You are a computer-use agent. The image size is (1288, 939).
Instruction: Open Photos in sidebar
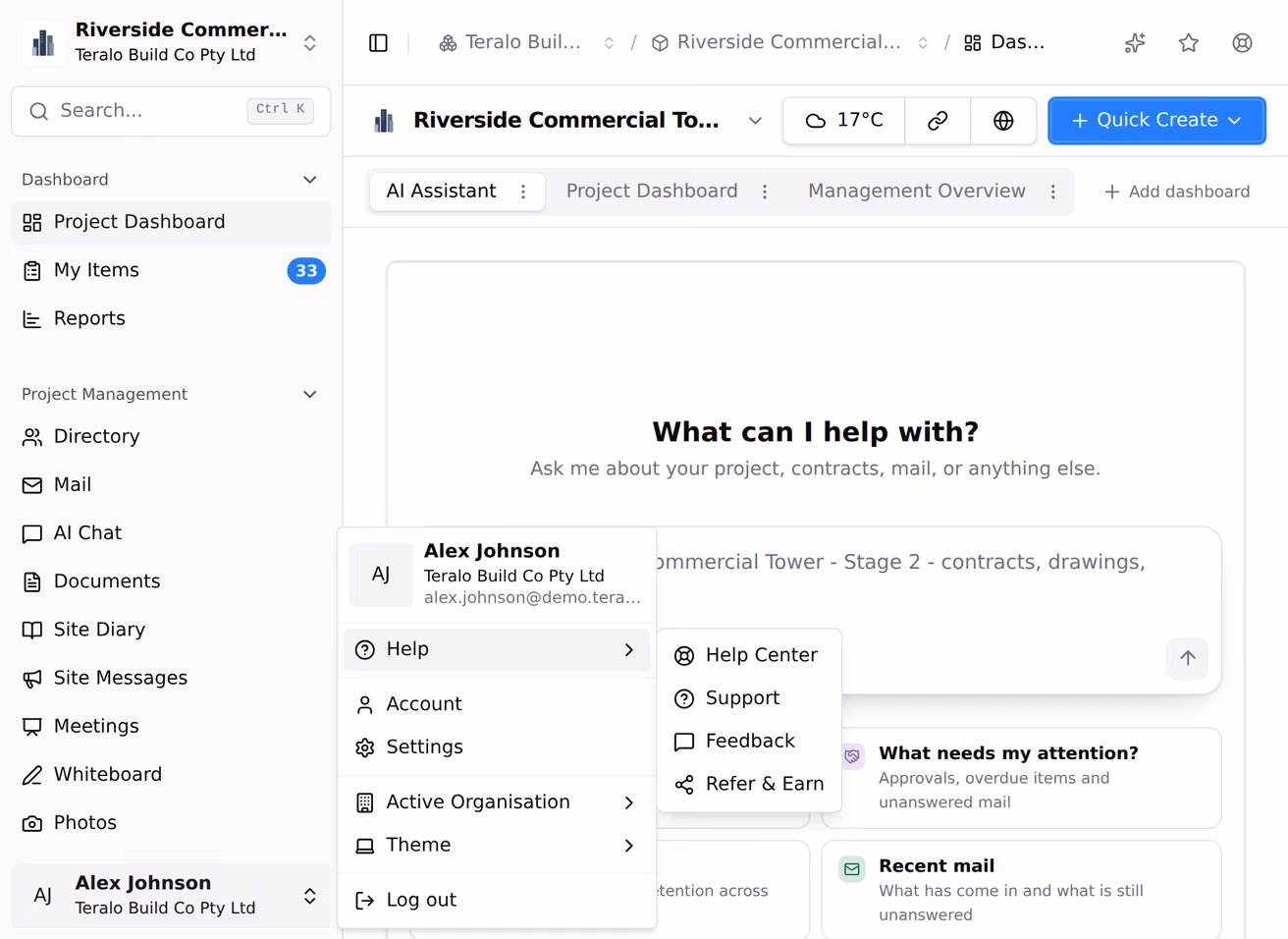tap(171, 822)
